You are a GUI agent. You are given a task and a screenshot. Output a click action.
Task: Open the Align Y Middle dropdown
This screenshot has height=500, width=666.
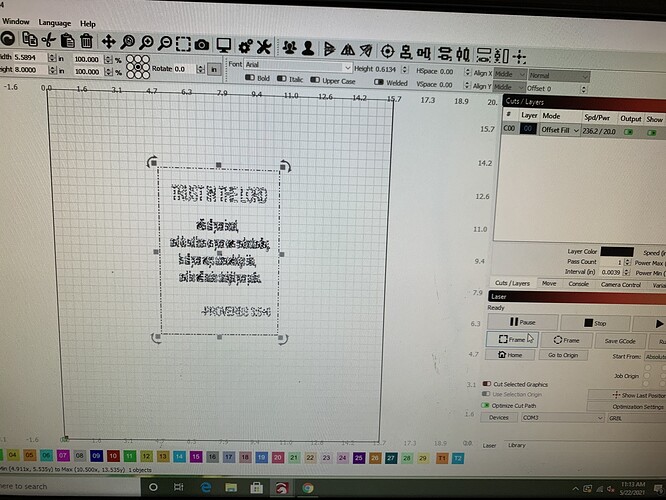point(509,87)
